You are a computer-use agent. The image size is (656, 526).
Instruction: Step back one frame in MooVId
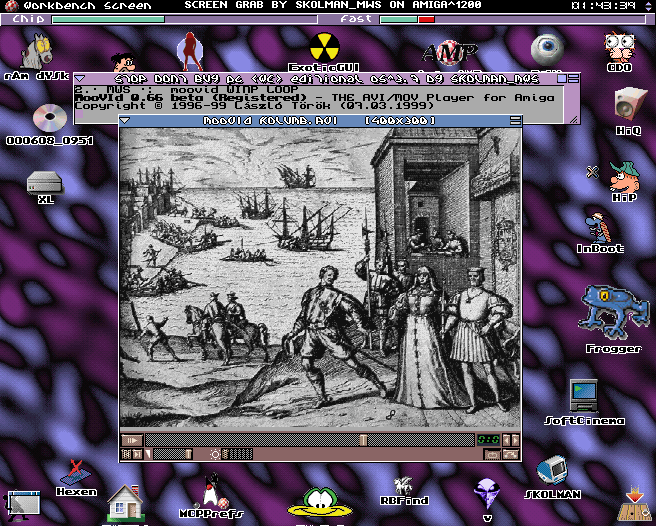point(507,440)
